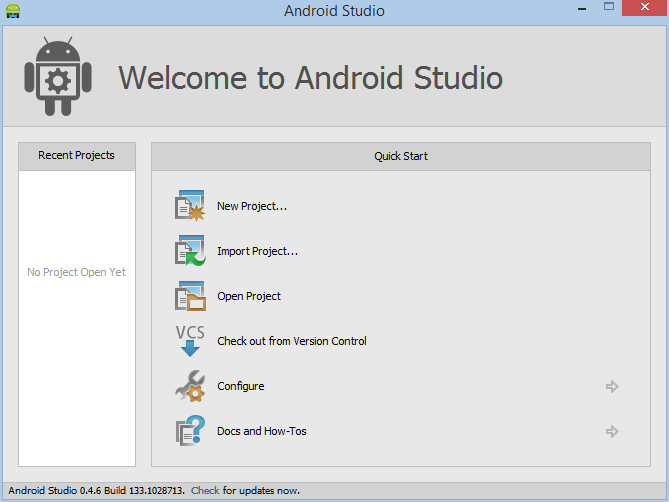669x502 pixels.
Task: Select the 'New Project...' text entry
Action: point(252,206)
